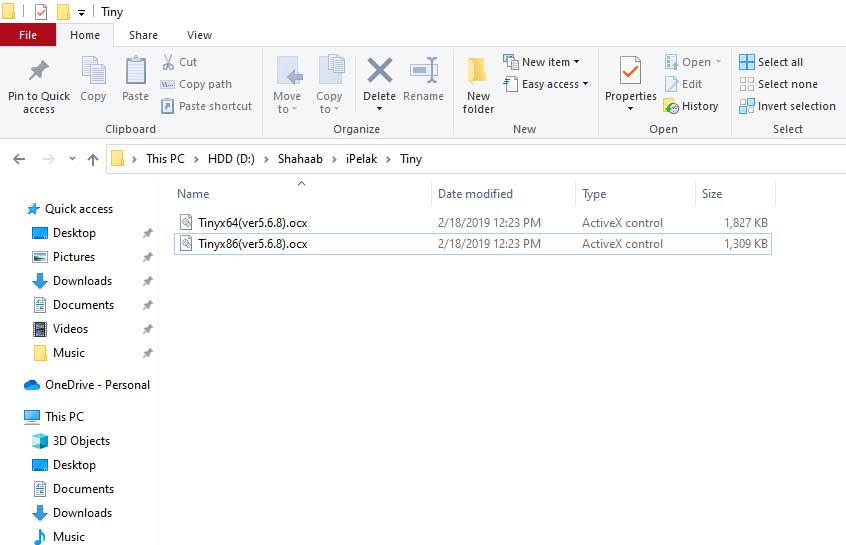Click the Delete X icon
846x545 pixels.
point(379,70)
